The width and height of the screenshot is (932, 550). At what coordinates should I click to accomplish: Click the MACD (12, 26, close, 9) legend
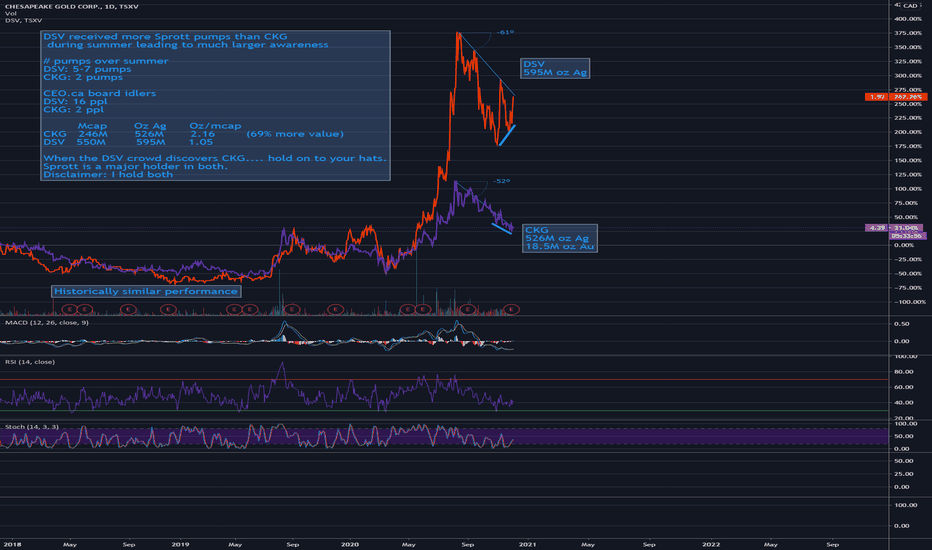[46, 322]
